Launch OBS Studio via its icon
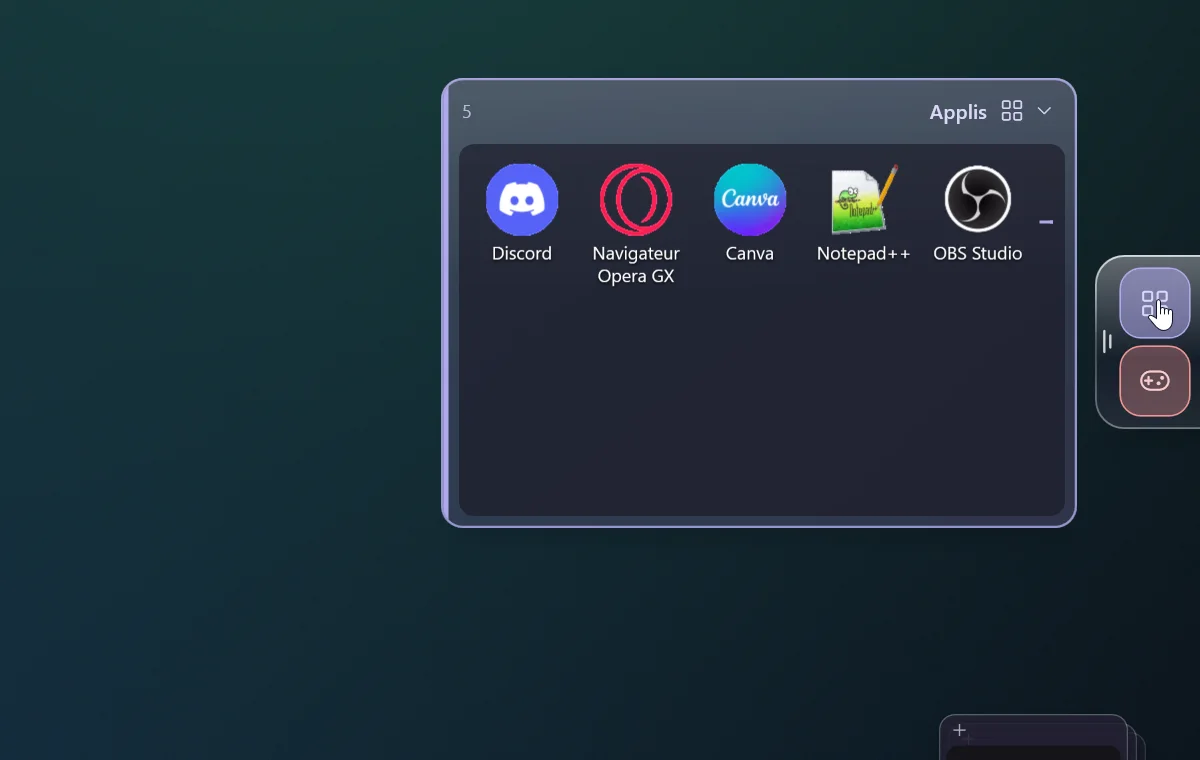Image resolution: width=1200 pixels, height=760 pixels. point(978,199)
